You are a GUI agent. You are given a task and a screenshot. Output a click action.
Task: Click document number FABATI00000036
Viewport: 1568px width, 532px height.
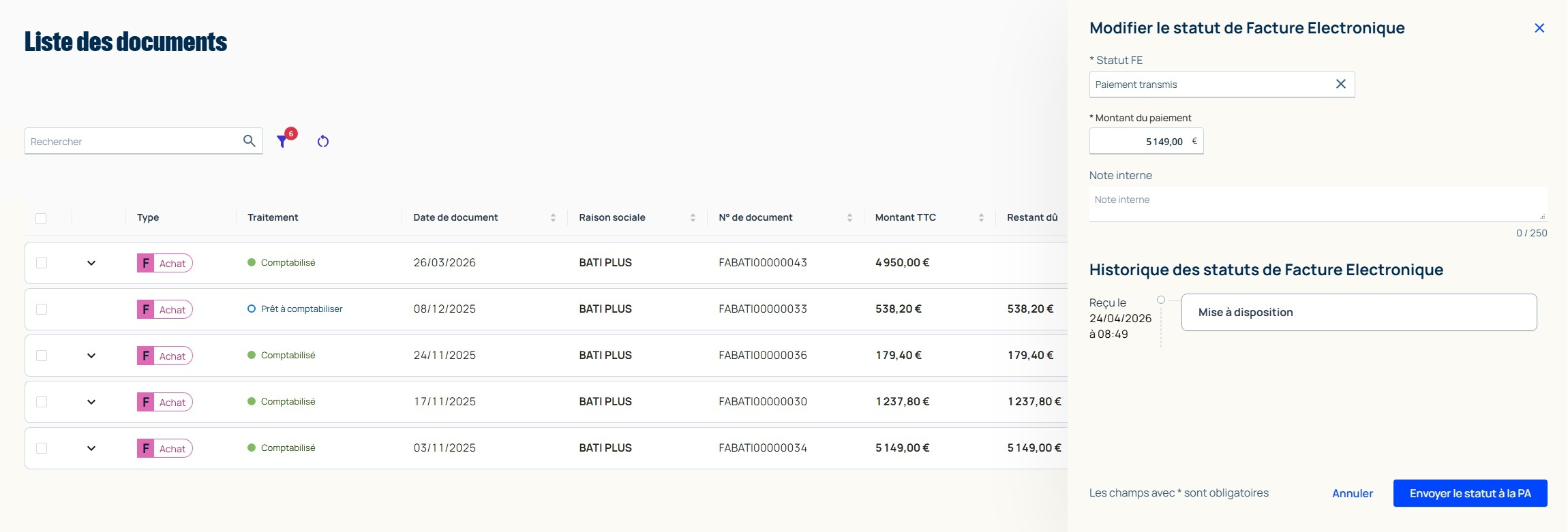pos(763,355)
